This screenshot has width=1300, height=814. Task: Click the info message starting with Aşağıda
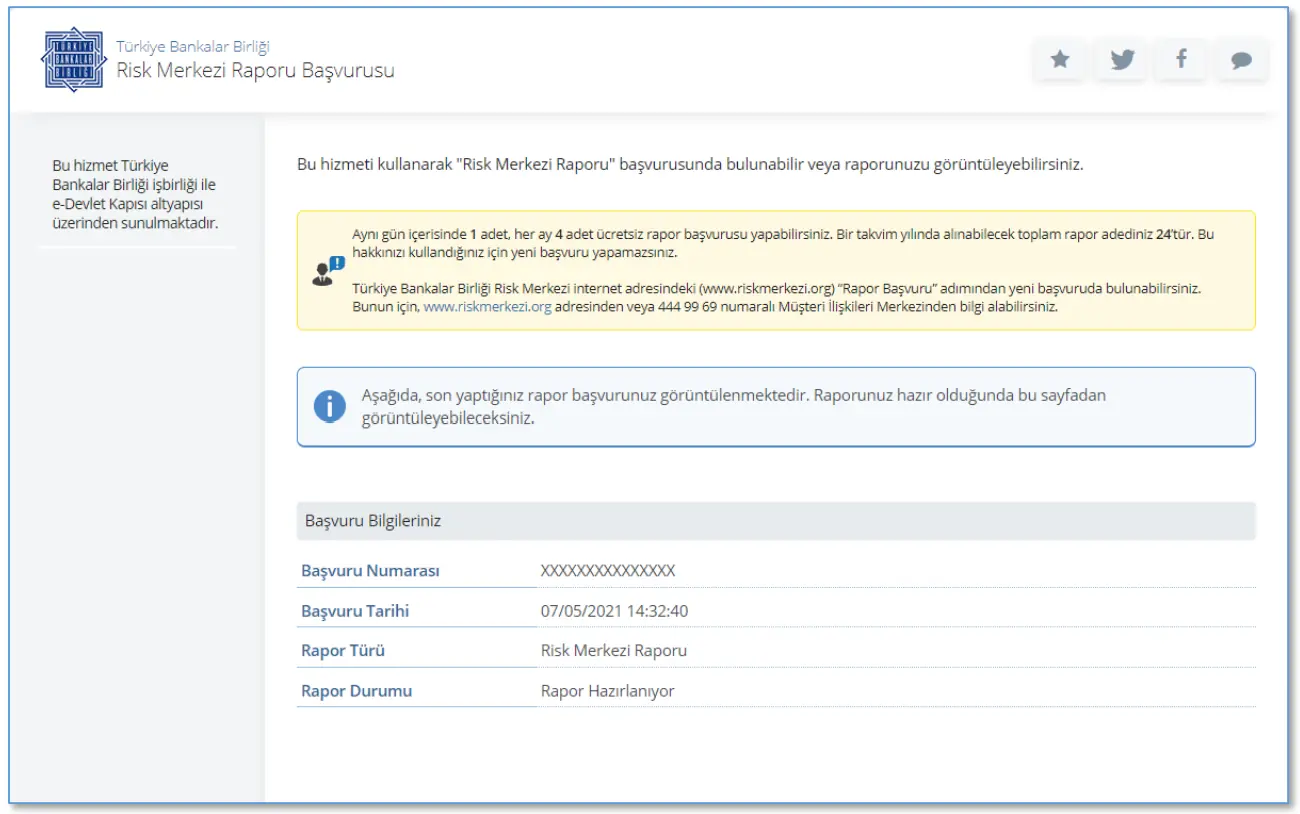(734, 406)
